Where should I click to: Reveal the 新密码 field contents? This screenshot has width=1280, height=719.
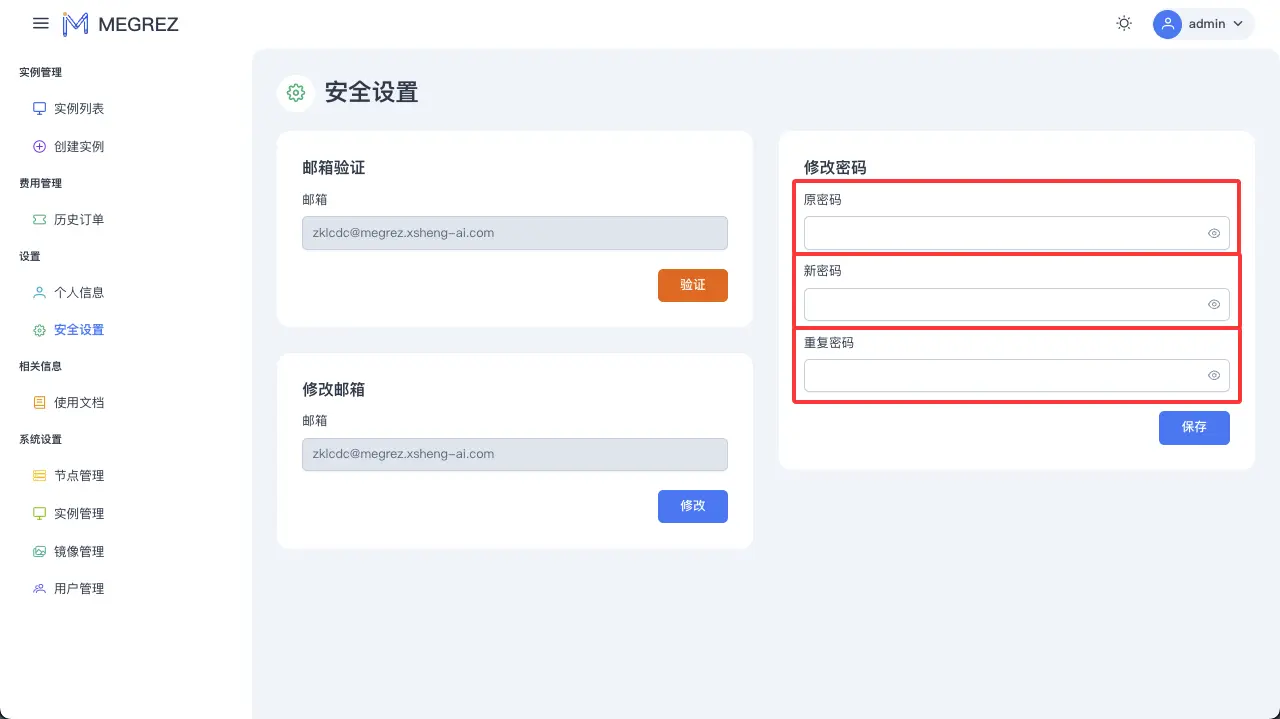[x=1213, y=304]
